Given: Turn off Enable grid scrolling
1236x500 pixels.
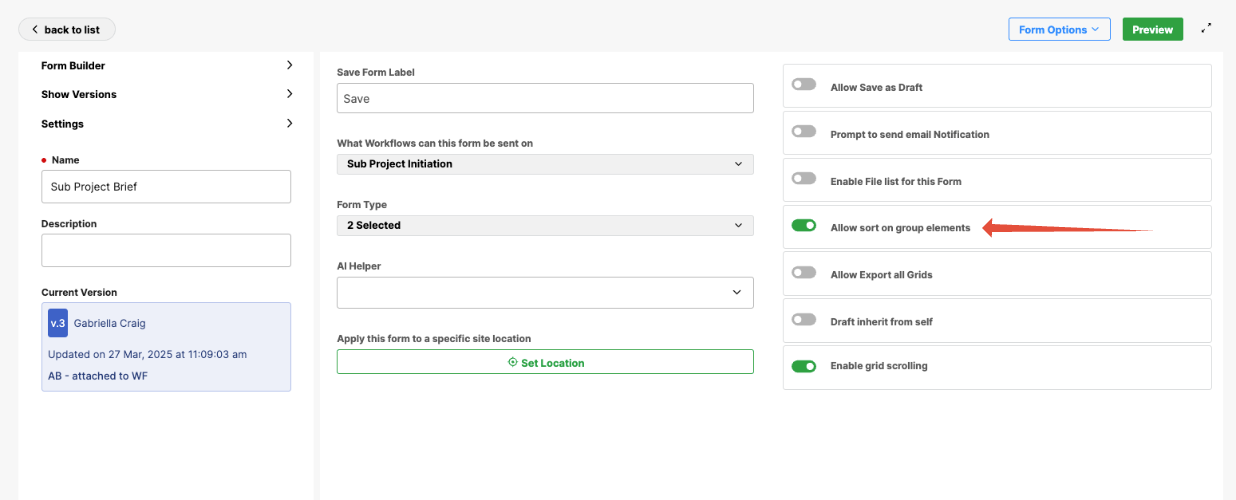Looking at the screenshot, I should [x=804, y=367].
